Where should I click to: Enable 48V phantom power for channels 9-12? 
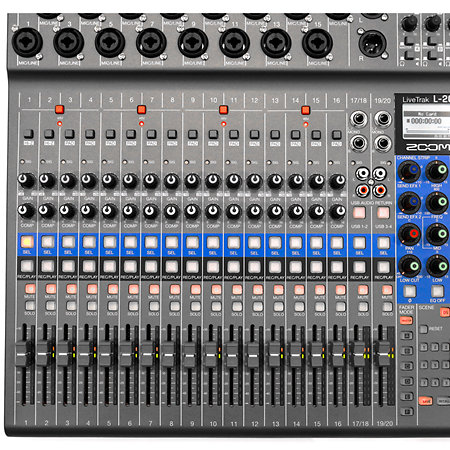[x=223, y=109]
